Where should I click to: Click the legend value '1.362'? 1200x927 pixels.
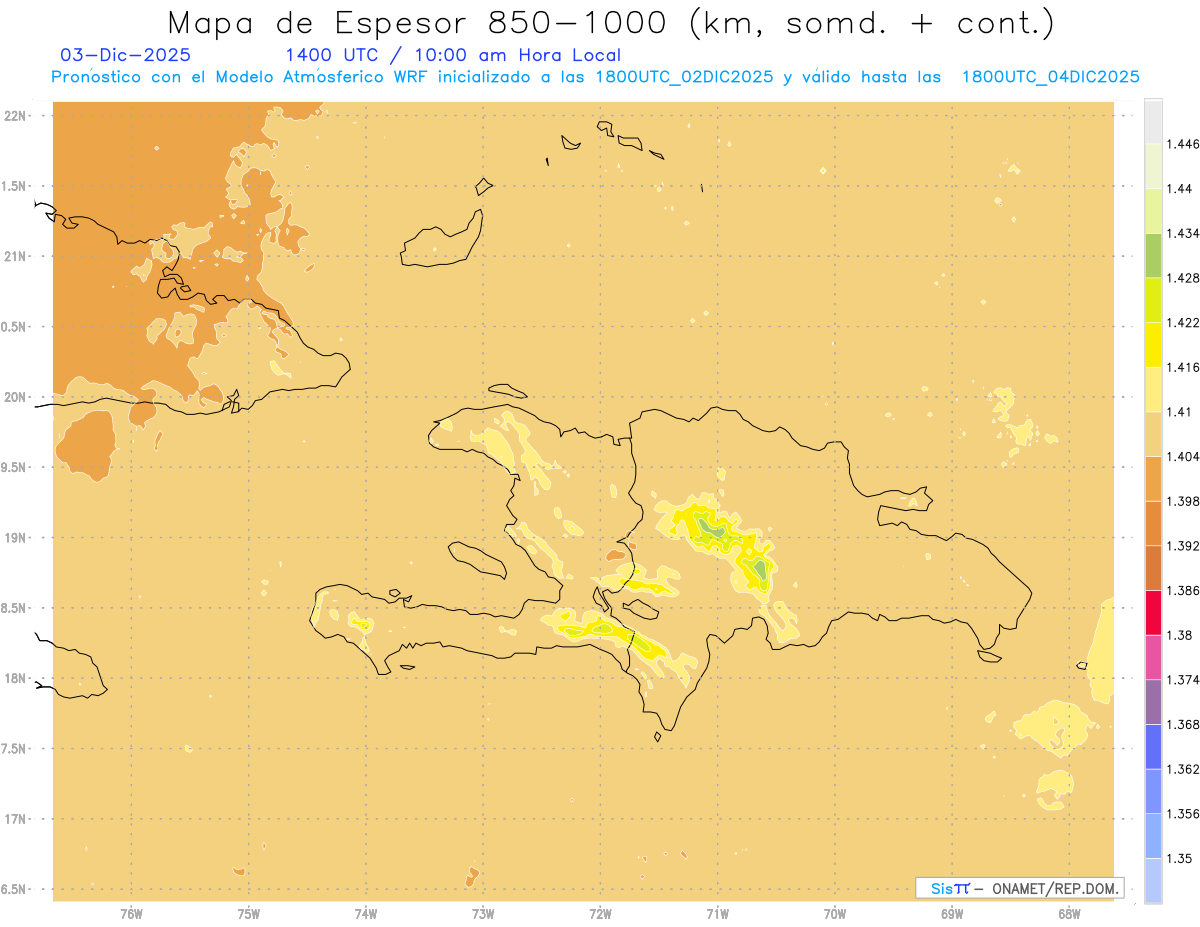(x=1184, y=768)
